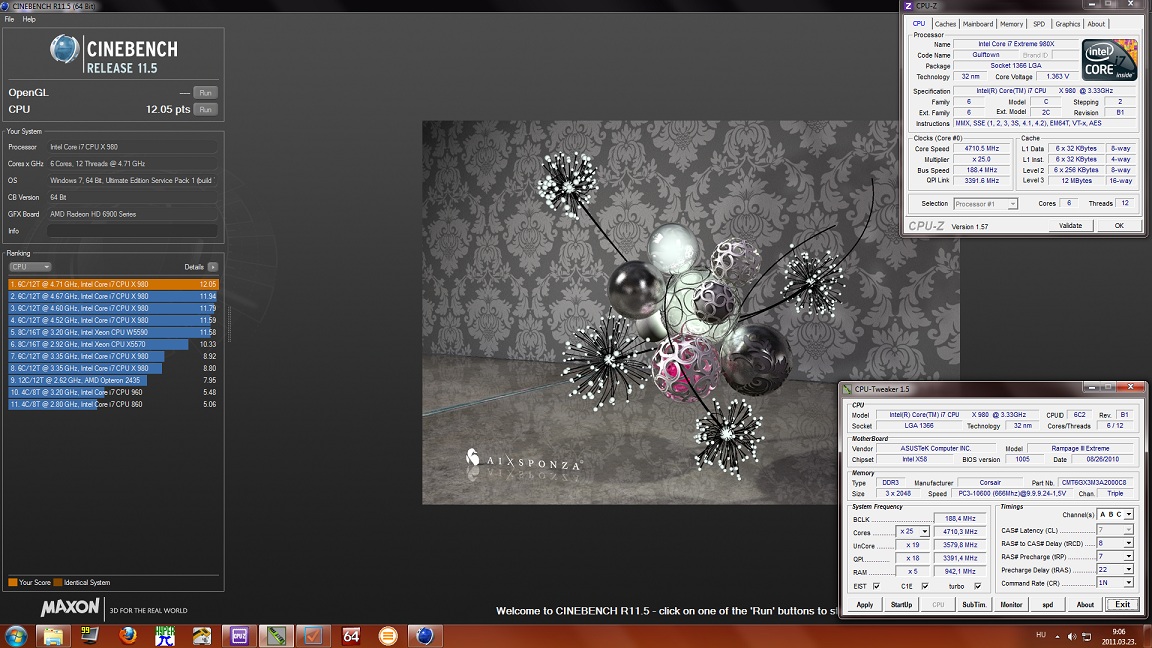
Task: Open Windows Explorer from the taskbar
Action: pos(53,636)
